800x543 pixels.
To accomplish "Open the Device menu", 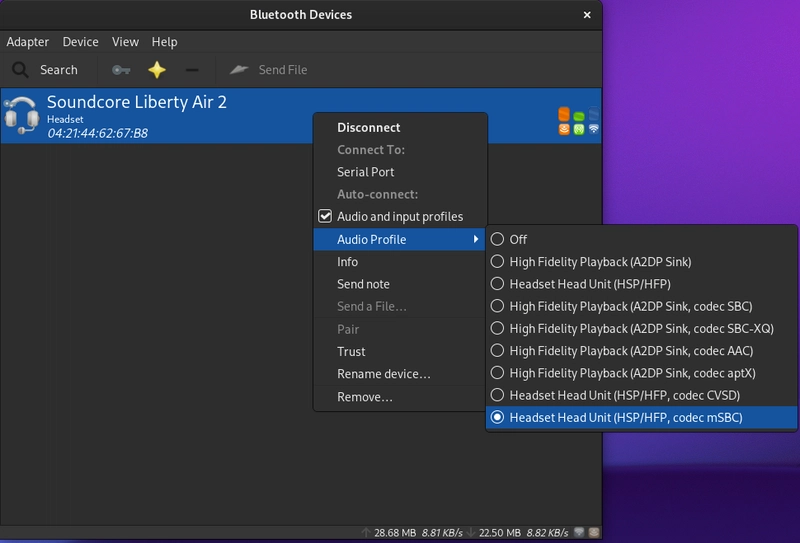I will click(x=80, y=42).
